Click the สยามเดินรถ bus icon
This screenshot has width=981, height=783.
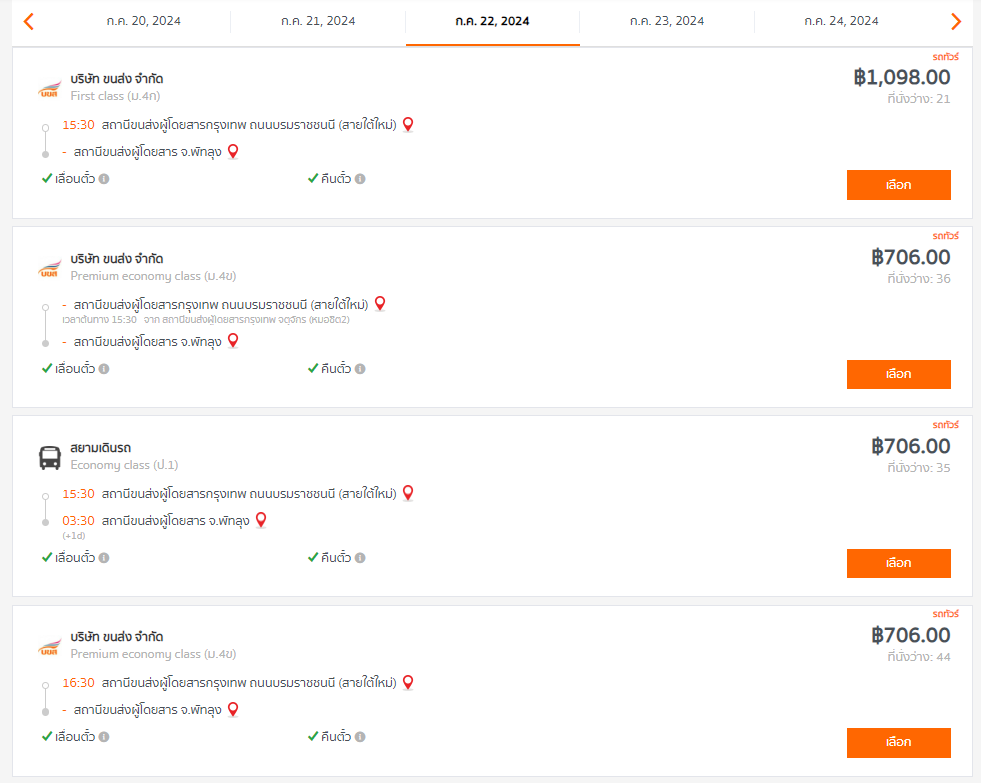[50, 457]
